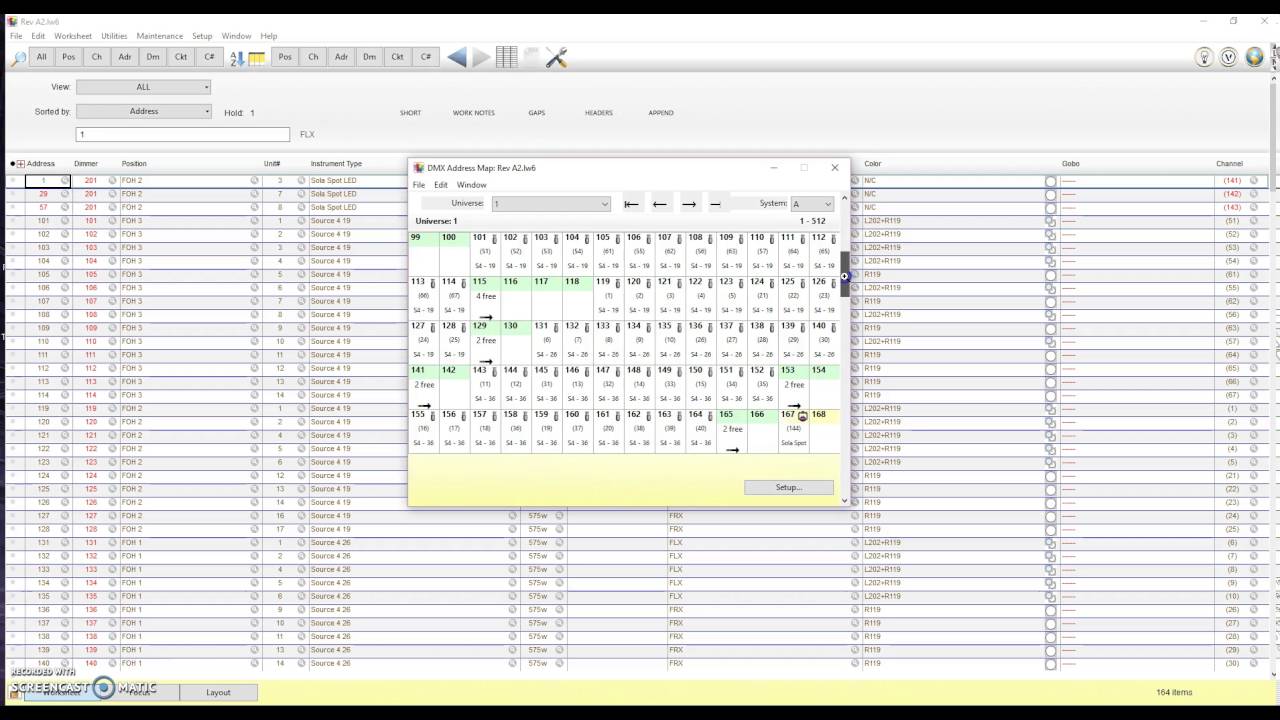The height and width of the screenshot is (720, 1280).
Task: Click the Instrument Type column header
Action: coord(336,164)
